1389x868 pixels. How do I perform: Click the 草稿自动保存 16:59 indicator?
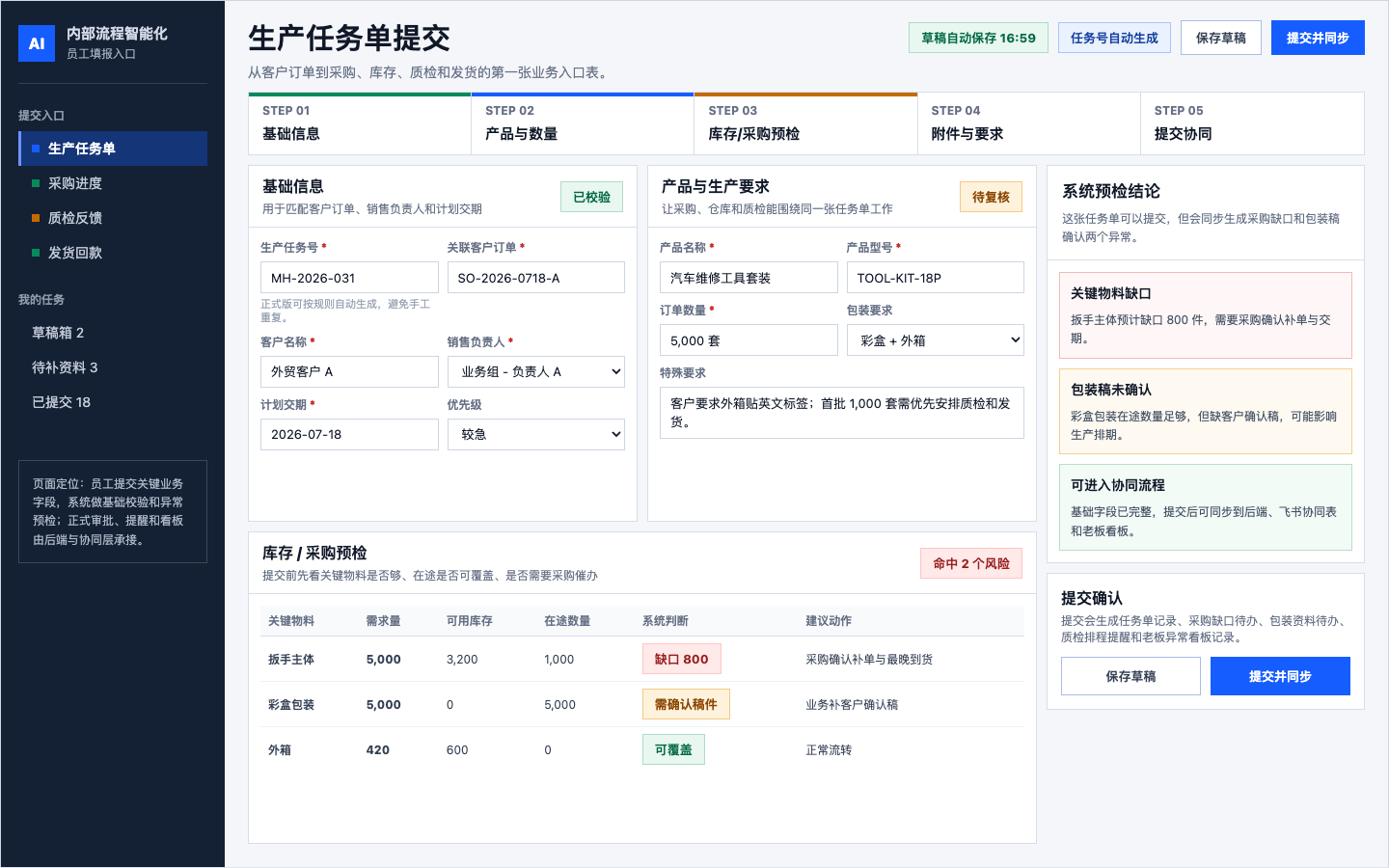point(978,38)
